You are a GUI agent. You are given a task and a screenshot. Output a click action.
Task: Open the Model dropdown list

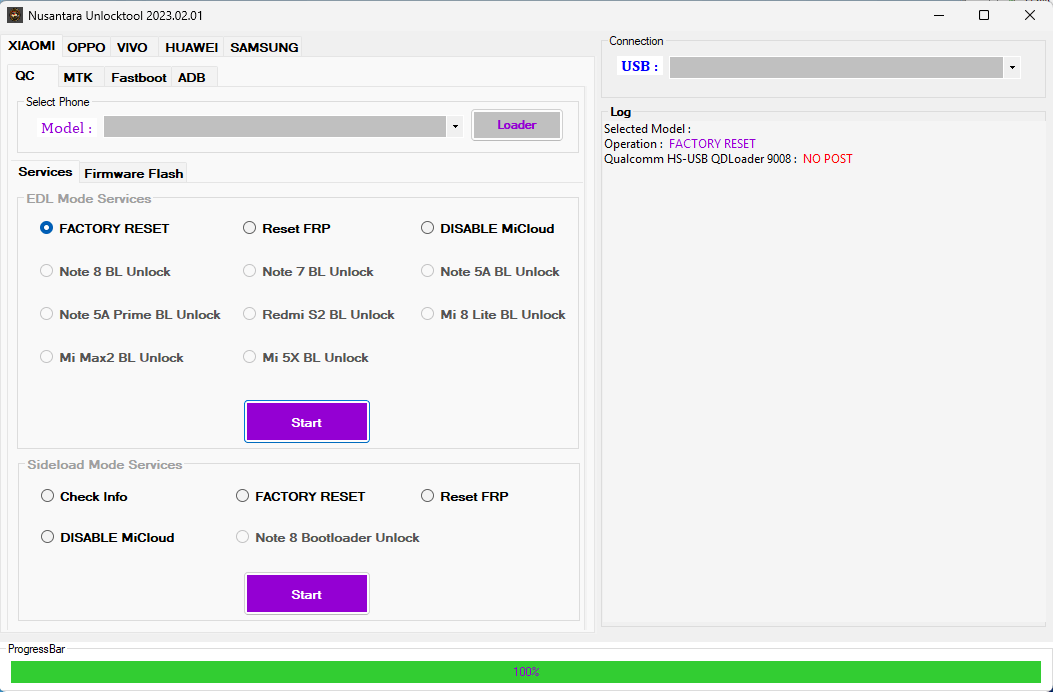455,126
